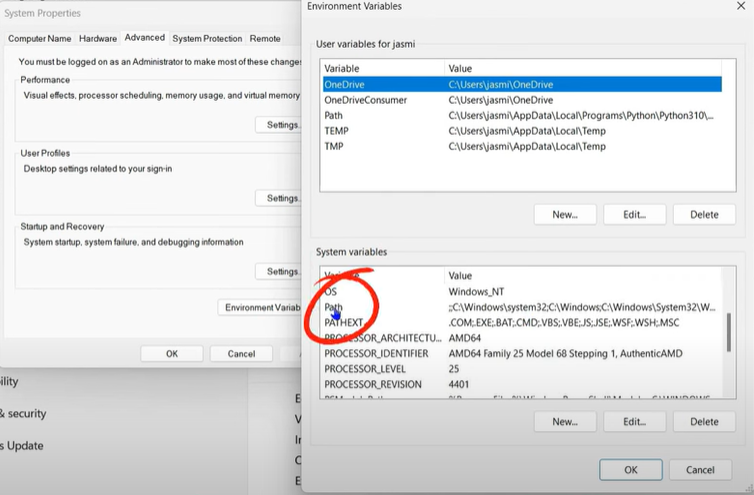Go to the Remote tab
754x495 pixels.
(265, 38)
